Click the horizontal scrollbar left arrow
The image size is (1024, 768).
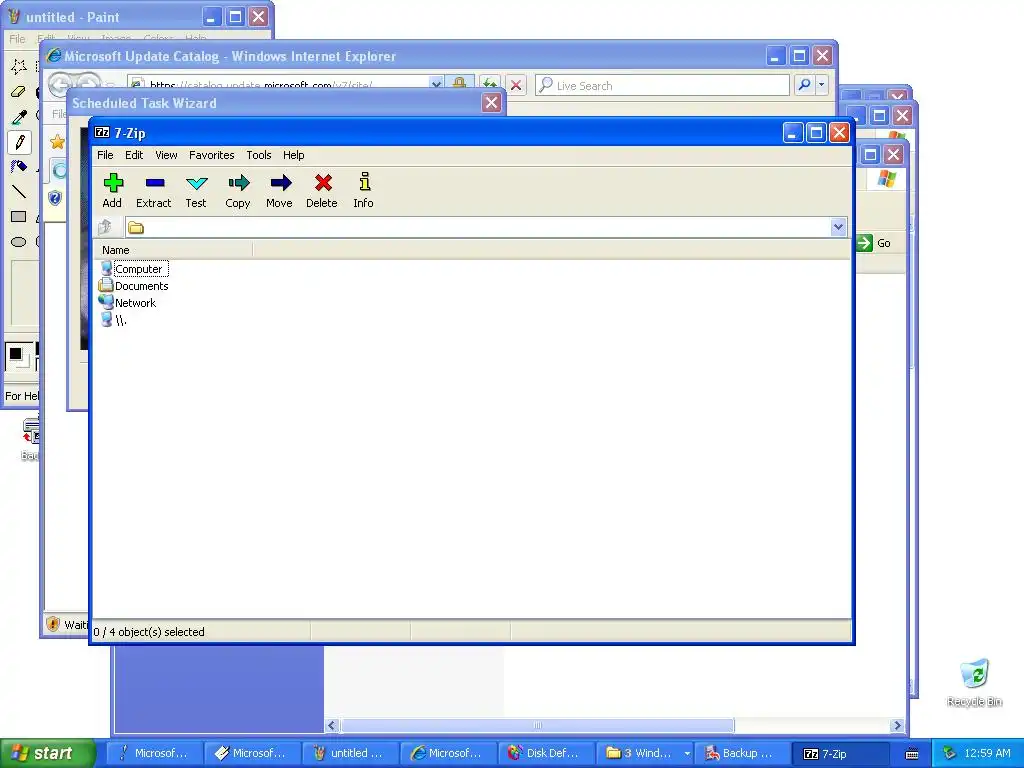point(332,726)
